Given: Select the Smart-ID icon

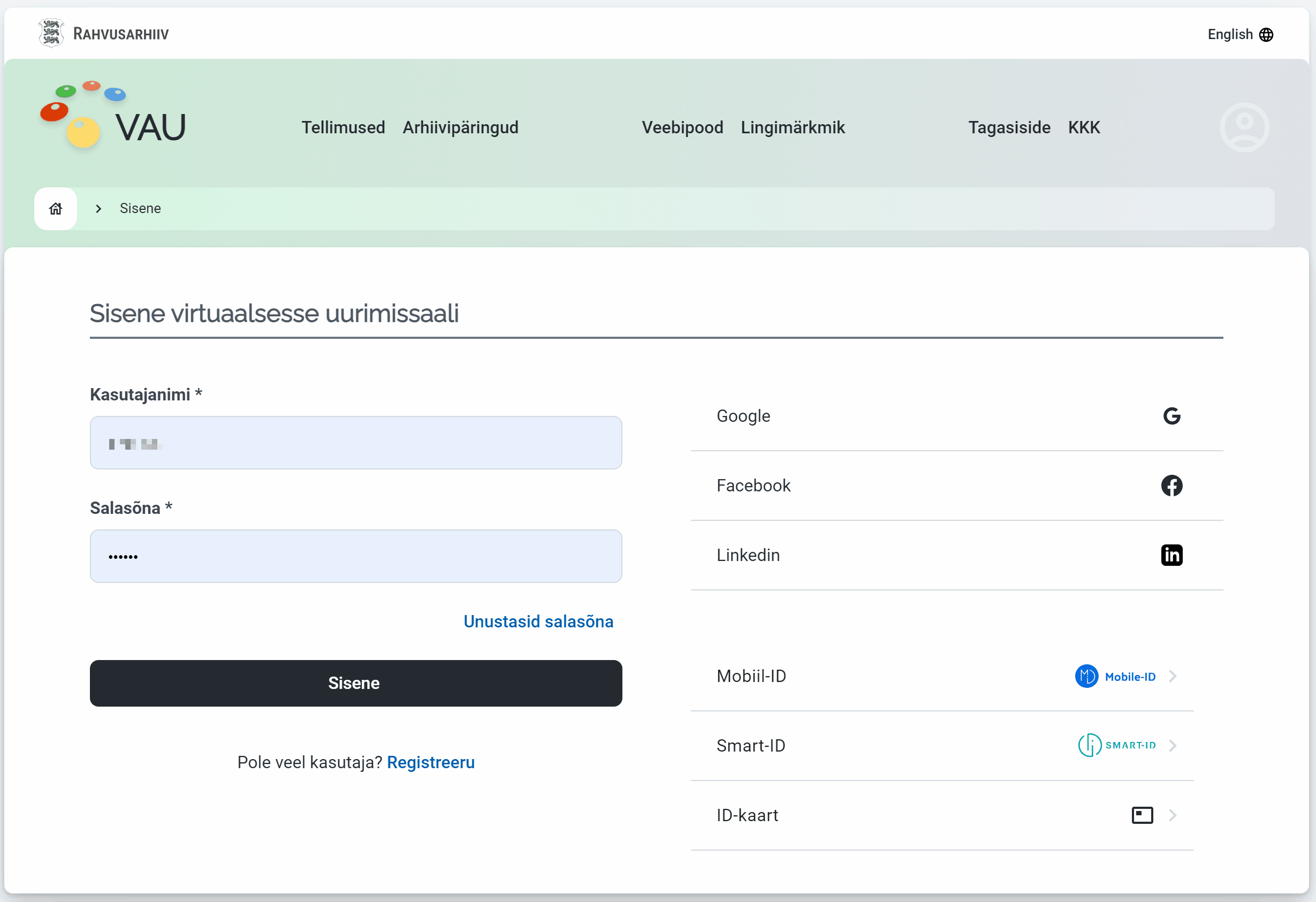Looking at the screenshot, I should [x=1090, y=745].
